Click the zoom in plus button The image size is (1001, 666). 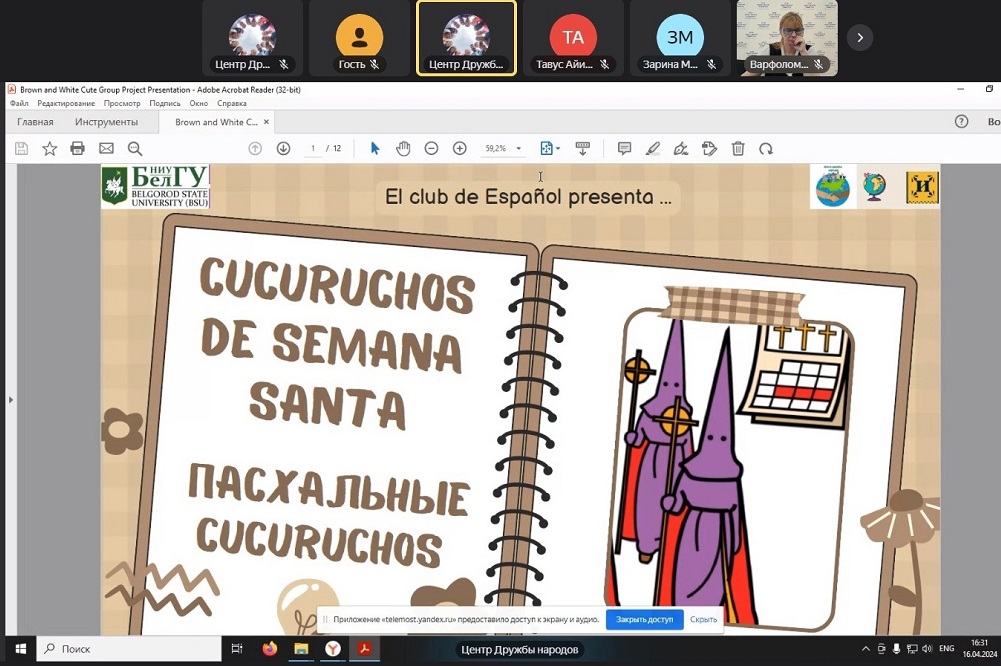coord(460,148)
